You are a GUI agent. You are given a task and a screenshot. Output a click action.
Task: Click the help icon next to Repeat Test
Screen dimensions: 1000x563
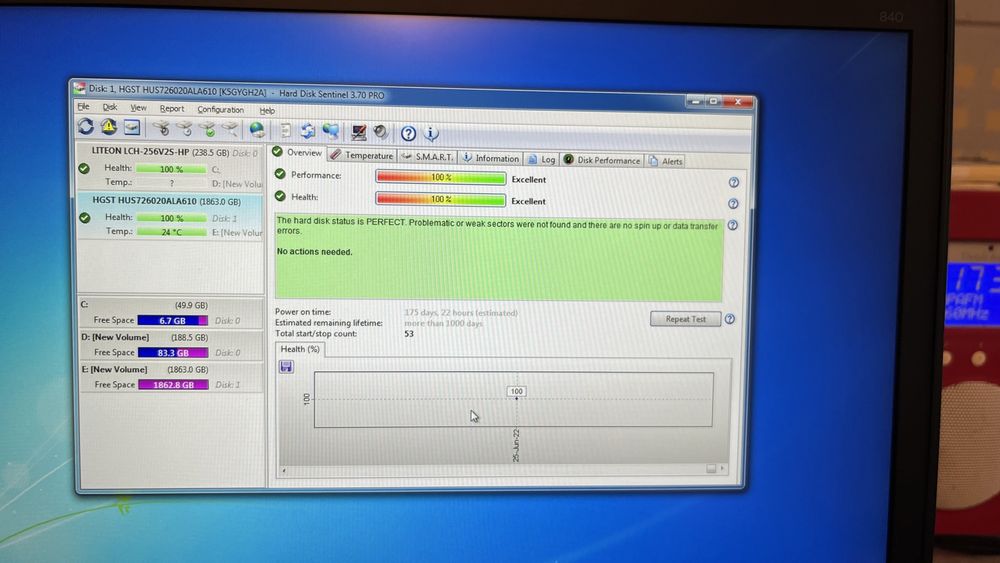[x=730, y=319]
